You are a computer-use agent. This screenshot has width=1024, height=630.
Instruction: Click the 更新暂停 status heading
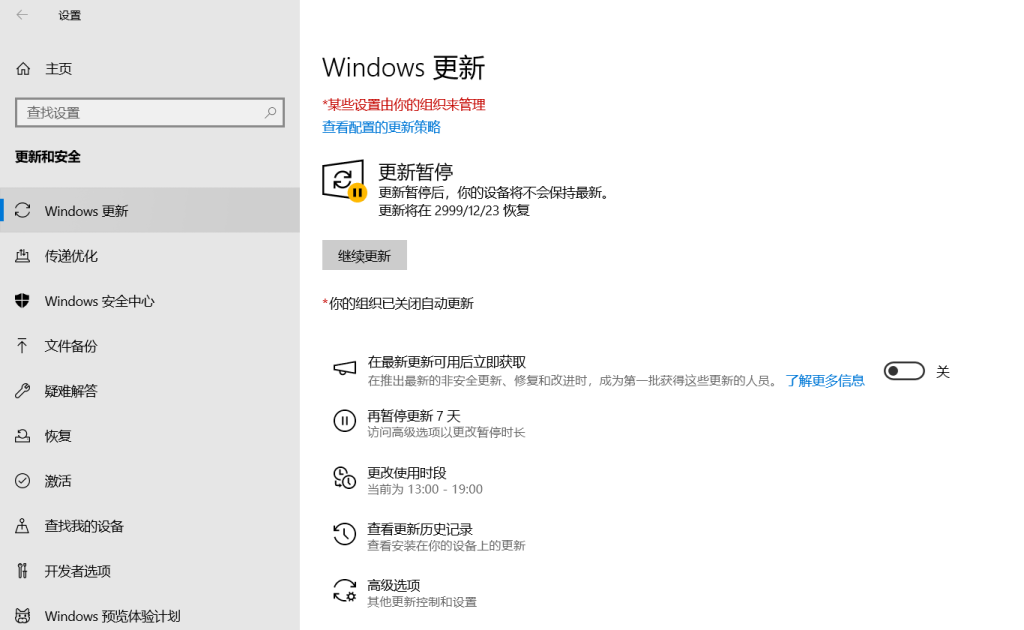pos(416,172)
